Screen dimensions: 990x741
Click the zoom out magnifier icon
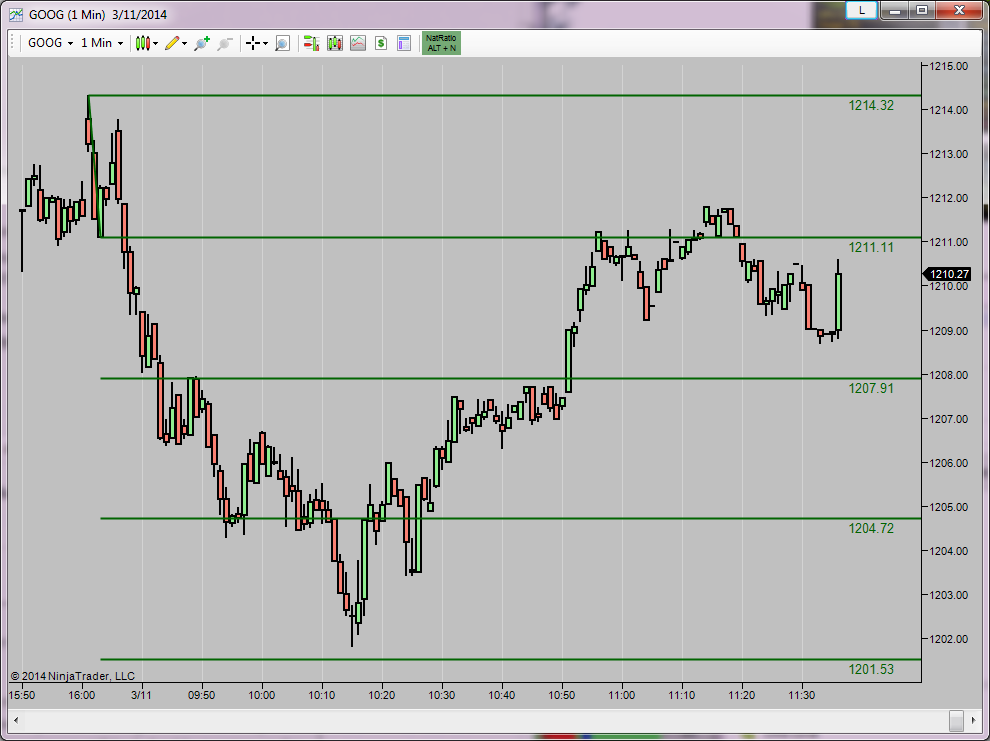(225, 43)
